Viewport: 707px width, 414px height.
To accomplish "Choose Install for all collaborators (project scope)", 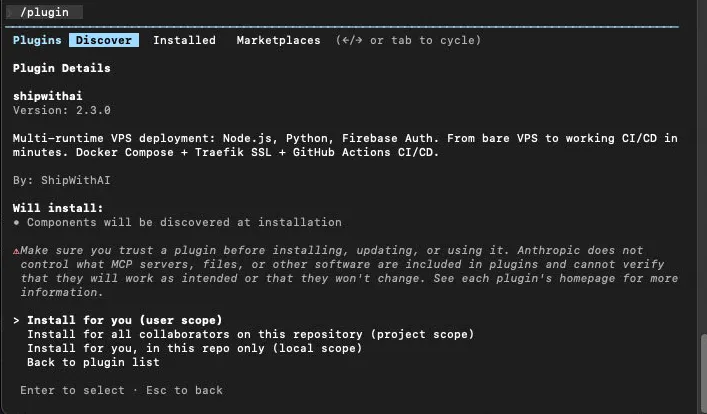I will (x=251, y=334).
